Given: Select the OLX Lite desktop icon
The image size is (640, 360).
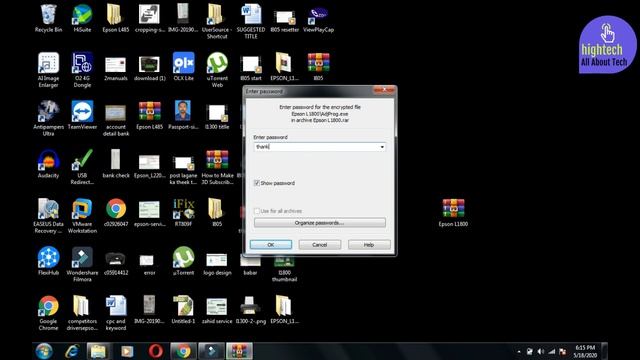Looking at the screenshot, I should 183,66.
